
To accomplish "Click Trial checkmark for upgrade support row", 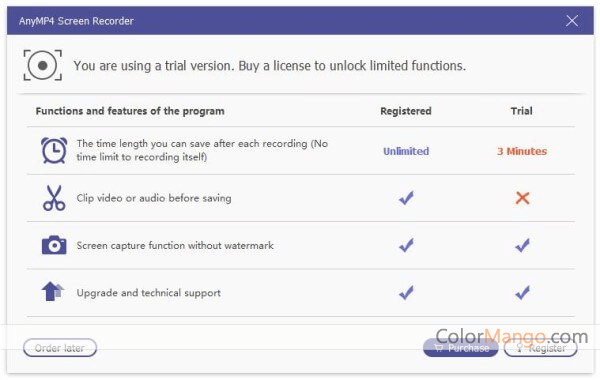I will tap(522, 293).
